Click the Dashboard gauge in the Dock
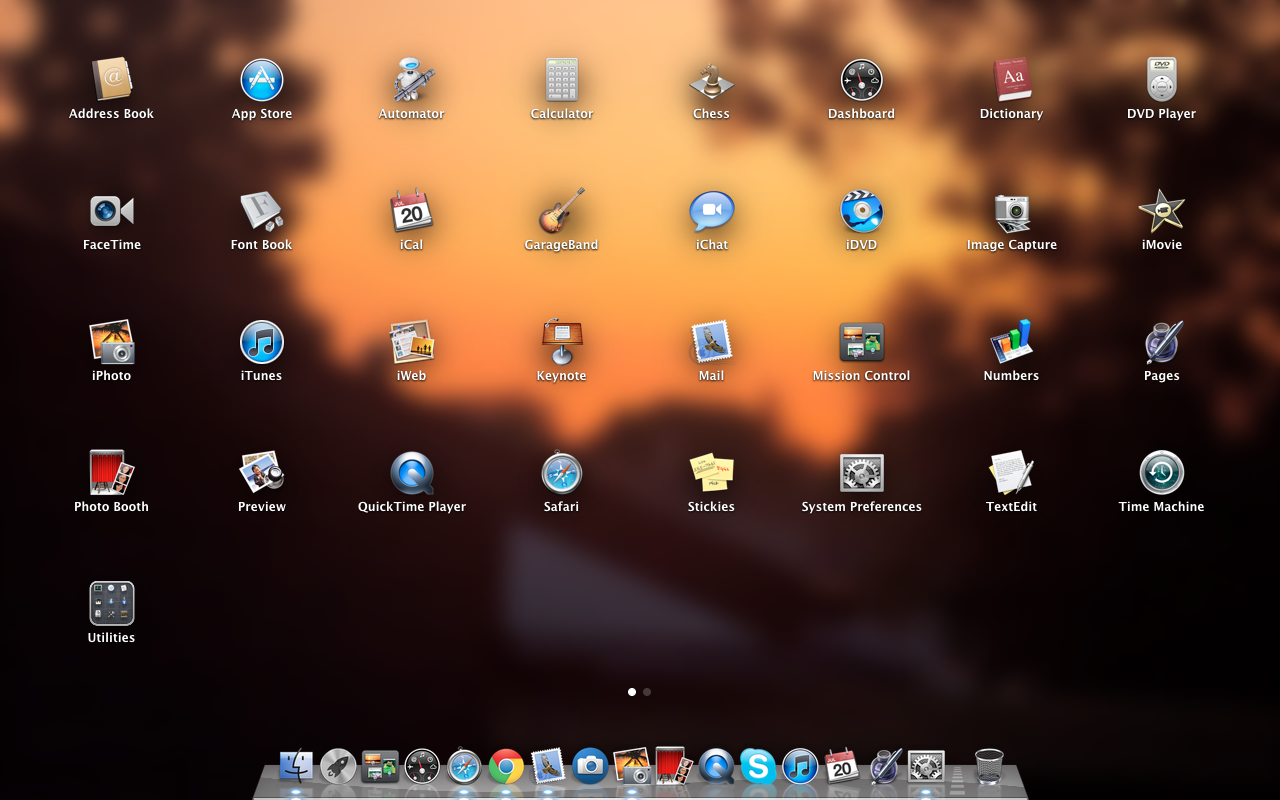Screen dimensions: 1280x800 pos(422,767)
